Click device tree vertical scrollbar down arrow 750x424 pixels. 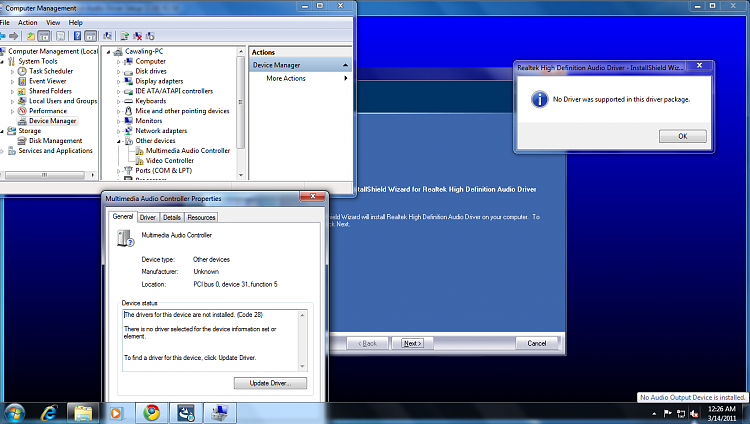point(241,175)
